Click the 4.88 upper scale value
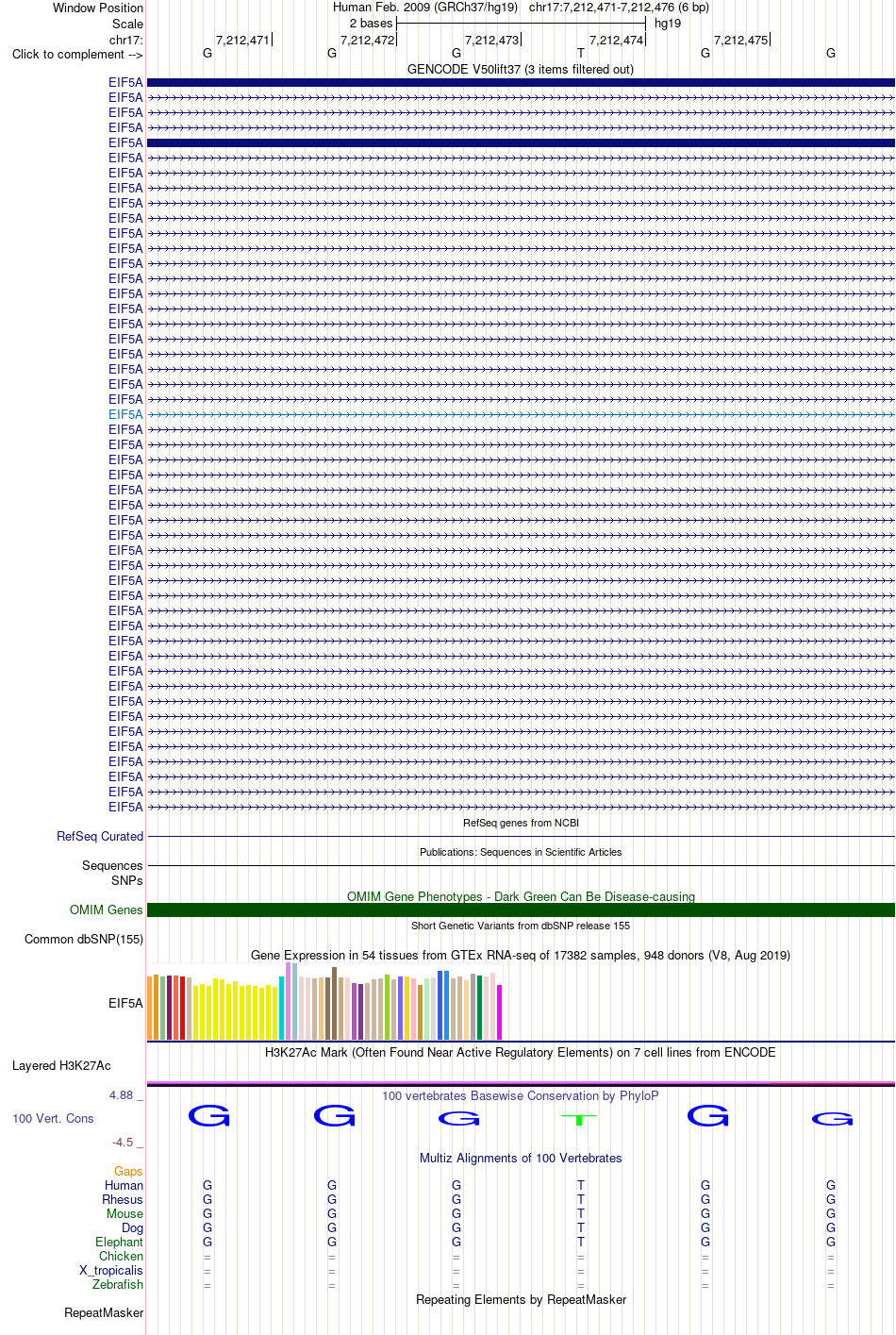The height and width of the screenshot is (1335, 896). [x=122, y=1094]
